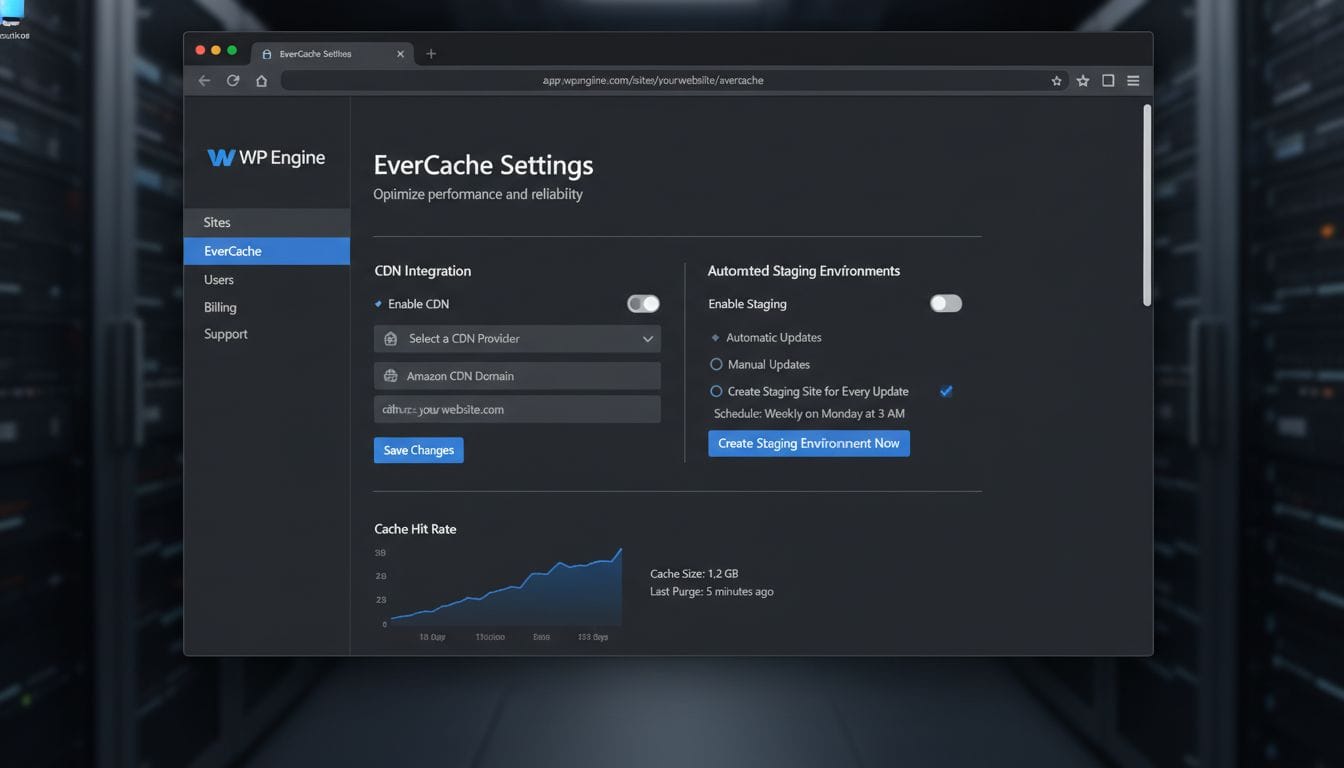Select the EverCache Settings browser tab

coord(333,54)
